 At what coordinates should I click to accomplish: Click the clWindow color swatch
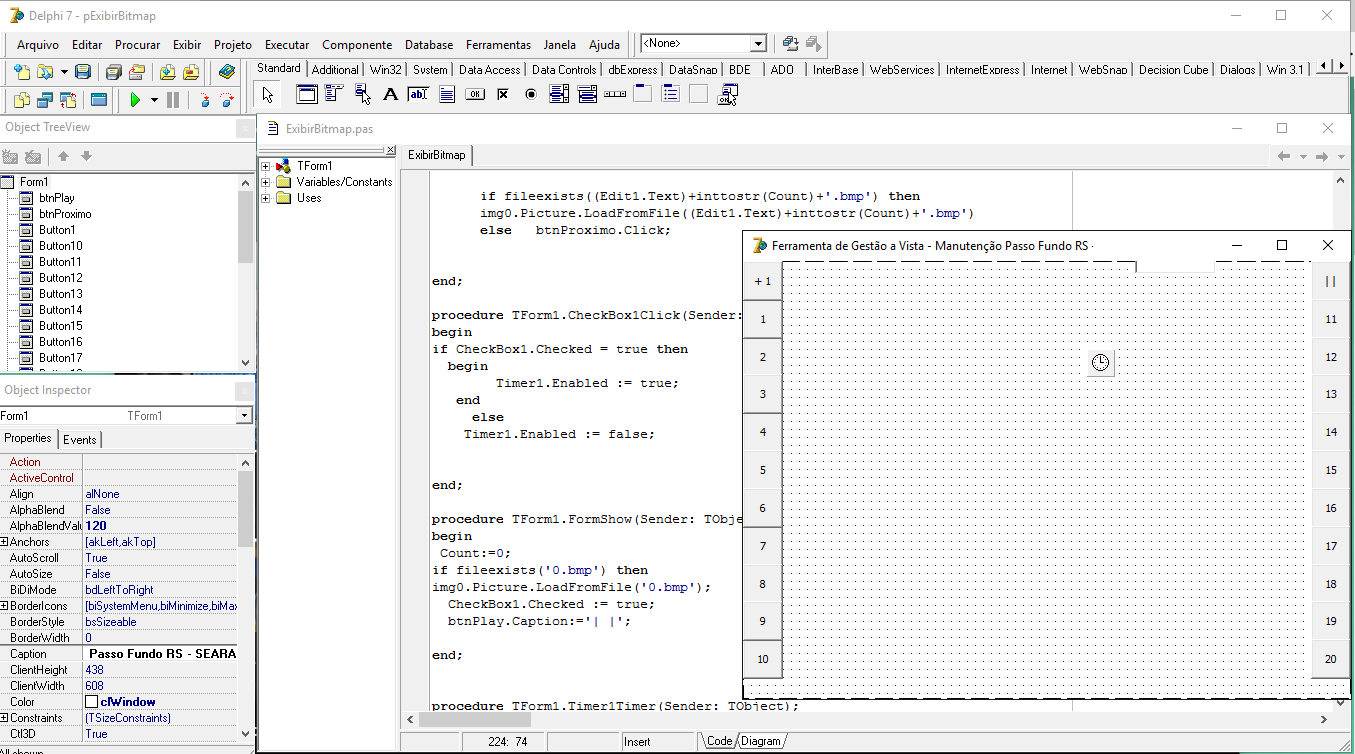coord(91,702)
